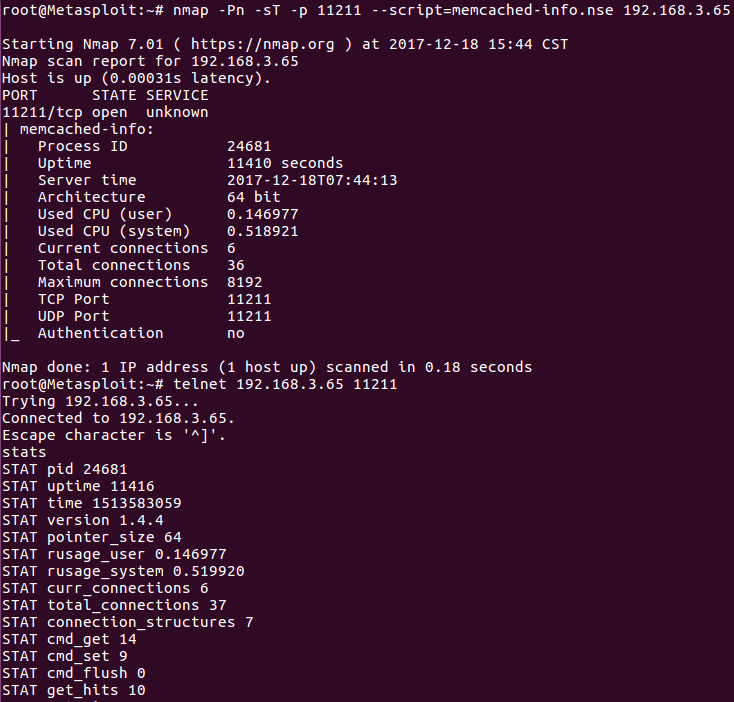Click the STAT total_connections 37 line
Image resolution: width=734 pixels, height=702 pixels.
114,605
